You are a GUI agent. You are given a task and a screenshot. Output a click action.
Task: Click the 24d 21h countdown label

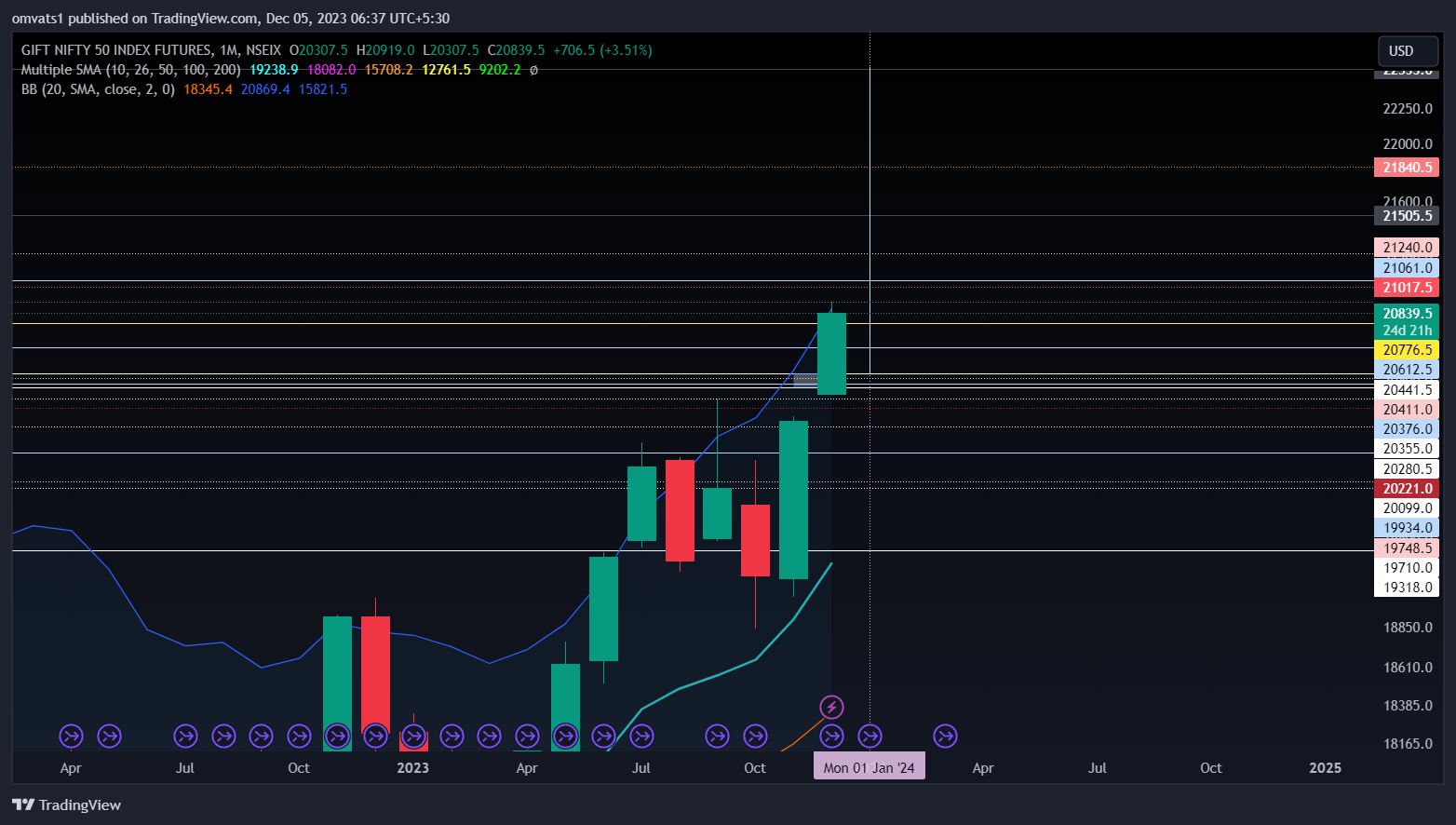click(1407, 331)
